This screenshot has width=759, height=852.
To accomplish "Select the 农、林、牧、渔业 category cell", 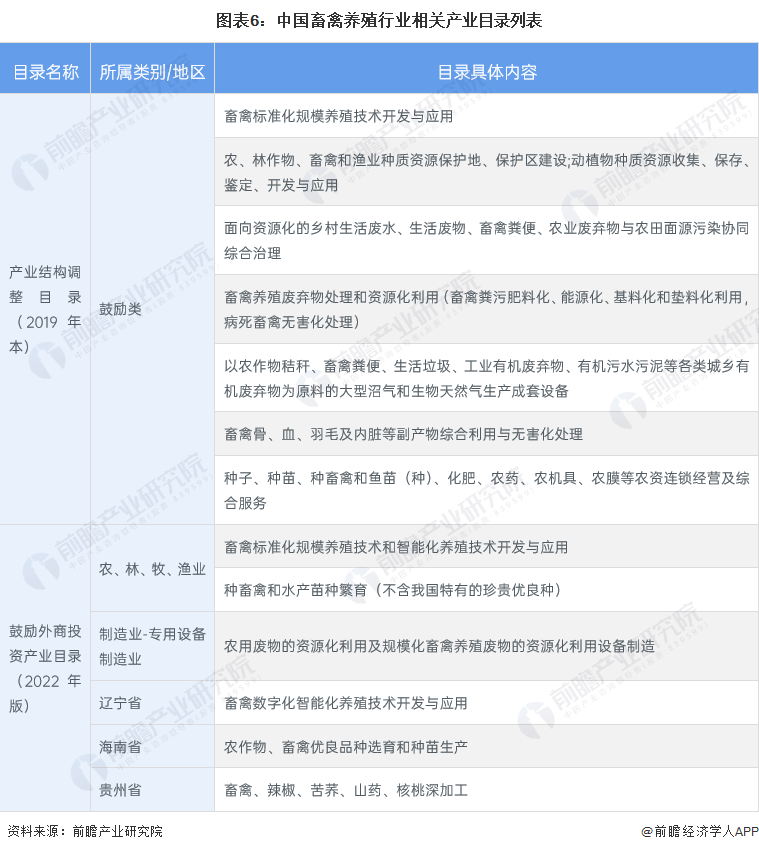I will pyautogui.click(x=152, y=568).
